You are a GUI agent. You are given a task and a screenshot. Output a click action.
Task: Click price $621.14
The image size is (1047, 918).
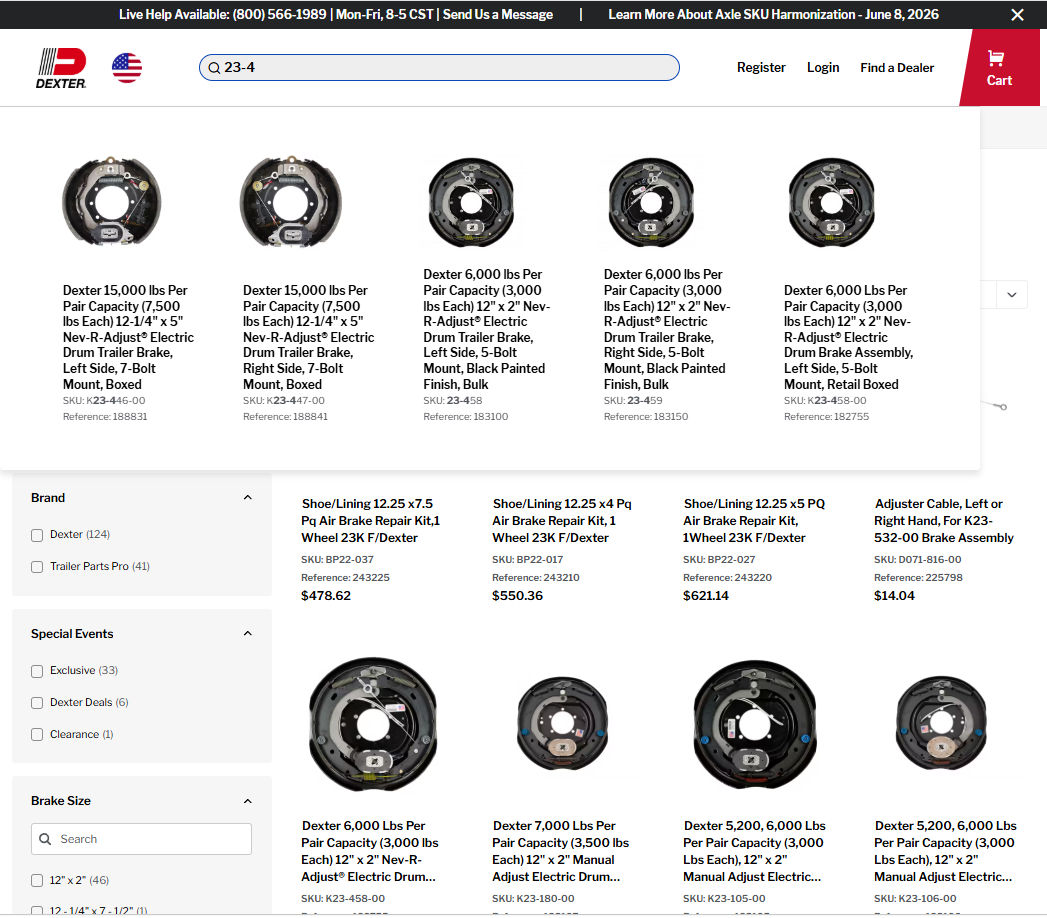pyautogui.click(x=706, y=596)
